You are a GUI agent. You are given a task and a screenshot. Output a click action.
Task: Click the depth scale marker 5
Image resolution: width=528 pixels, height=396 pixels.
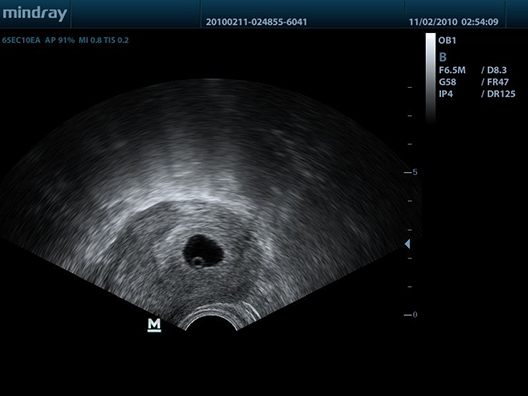click(415, 172)
